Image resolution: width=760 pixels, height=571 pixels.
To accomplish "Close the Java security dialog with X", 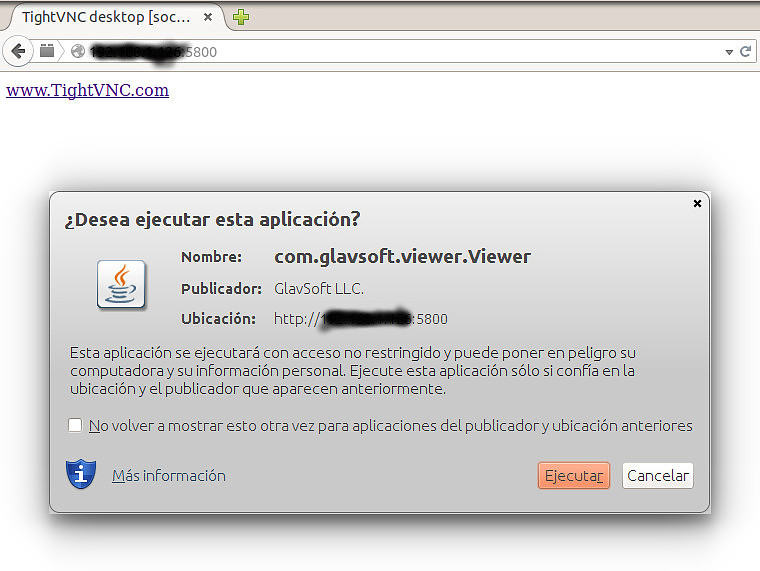I will (x=697, y=204).
